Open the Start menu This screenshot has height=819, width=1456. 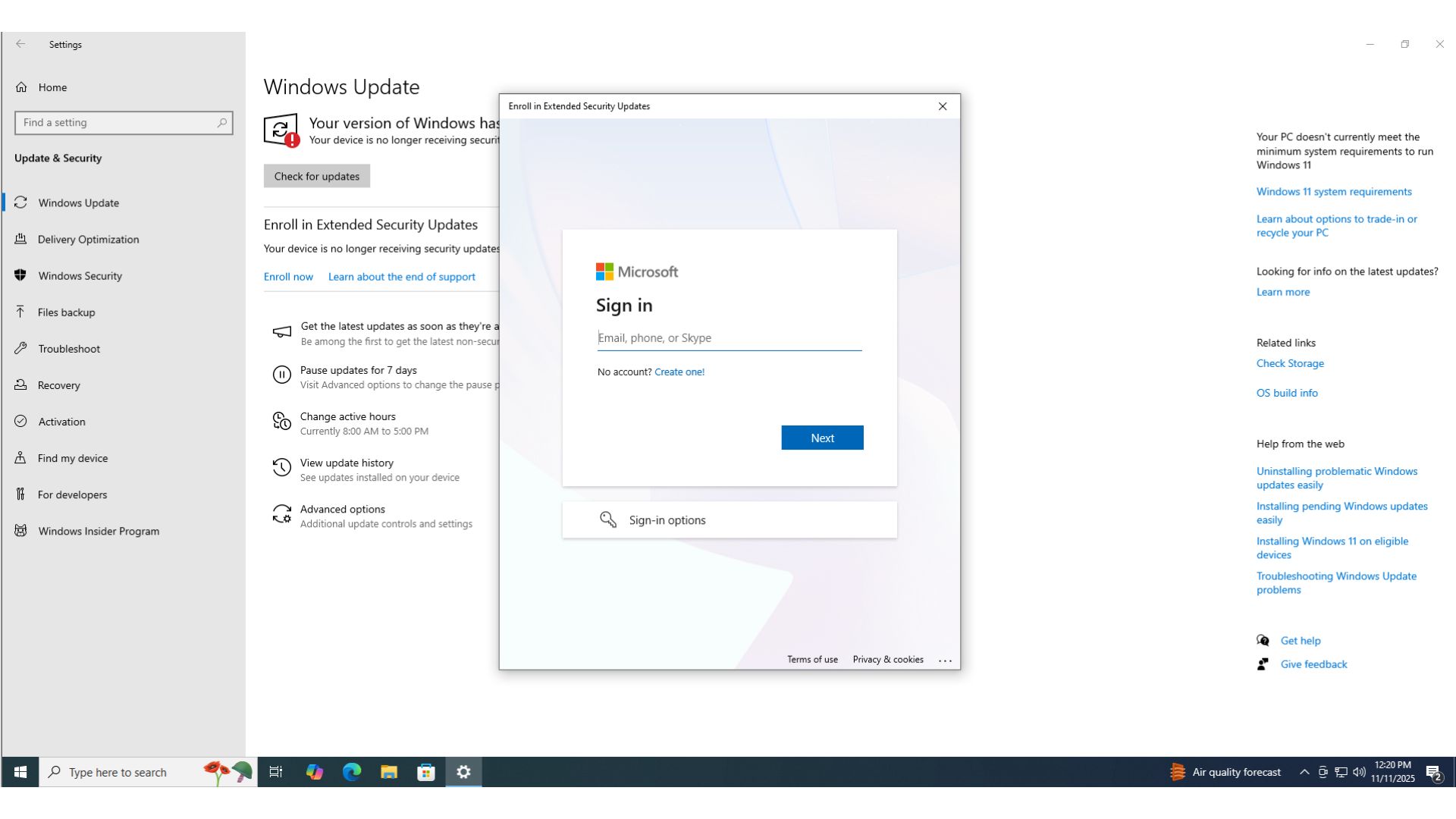(x=19, y=772)
